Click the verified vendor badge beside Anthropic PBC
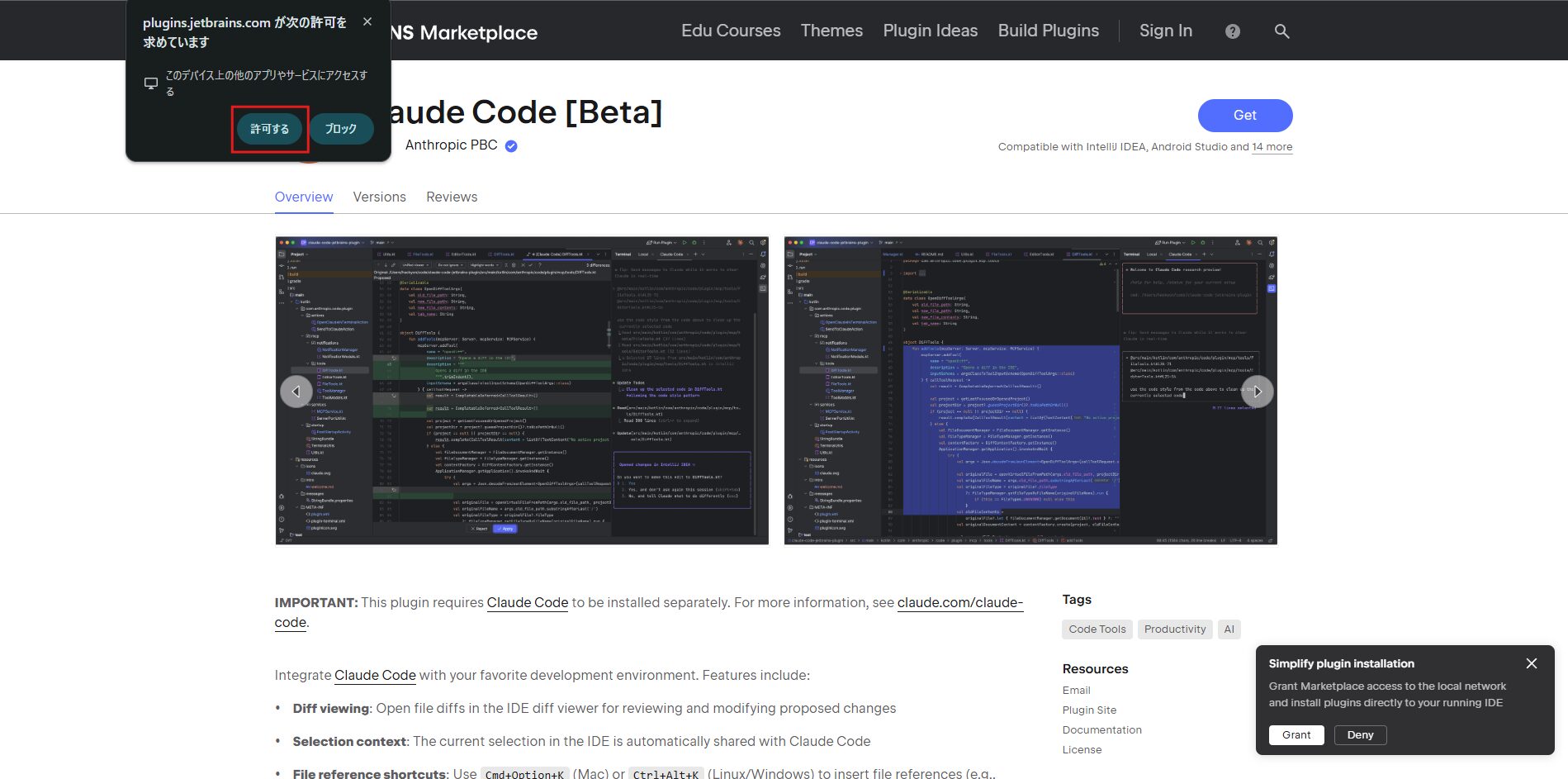 pos(511,146)
